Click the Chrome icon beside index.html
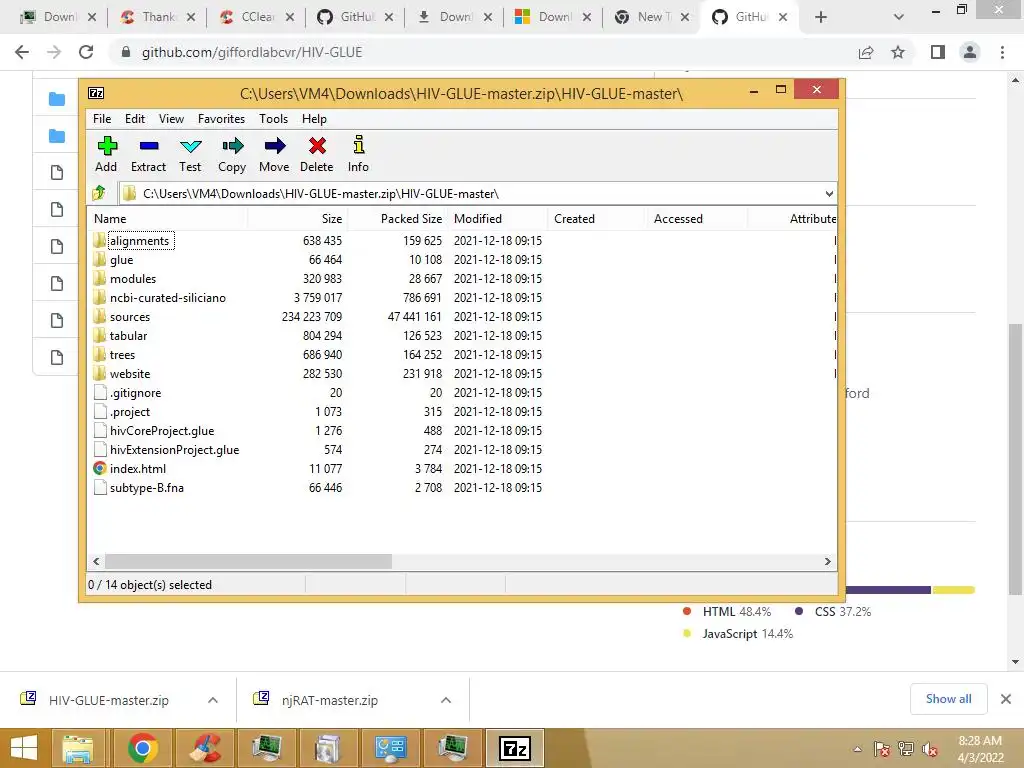 [99, 468]
